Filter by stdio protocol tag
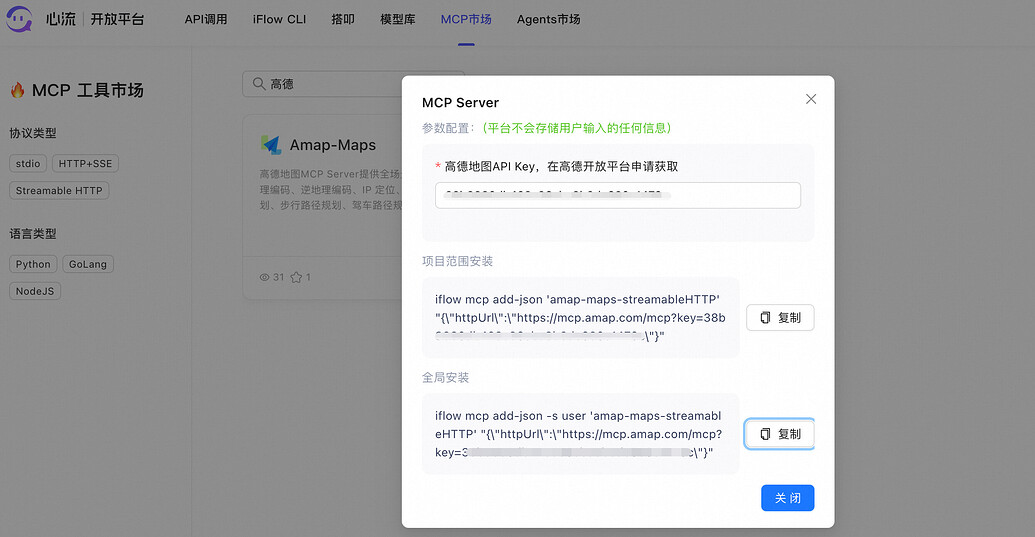 (28, 164)
